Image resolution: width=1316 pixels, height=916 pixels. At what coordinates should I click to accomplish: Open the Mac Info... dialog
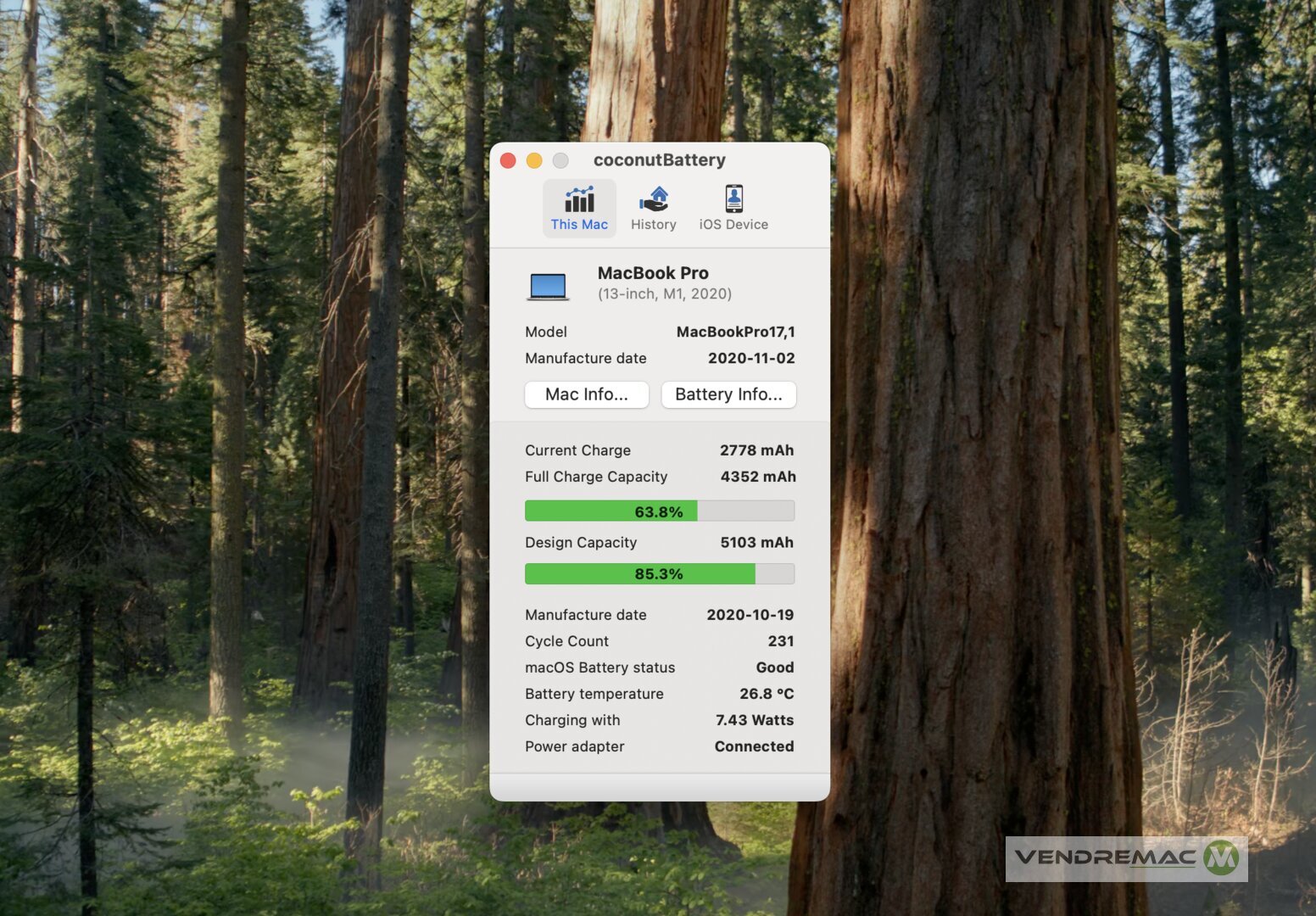pos(587,394)
